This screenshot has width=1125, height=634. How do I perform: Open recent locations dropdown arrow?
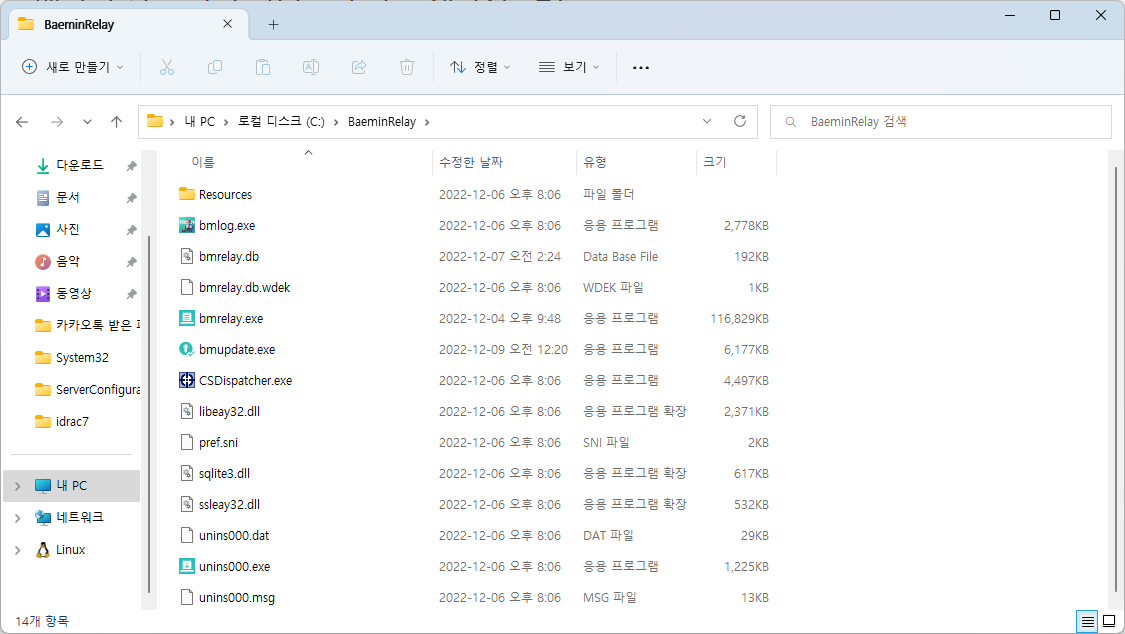coord(87,122)
